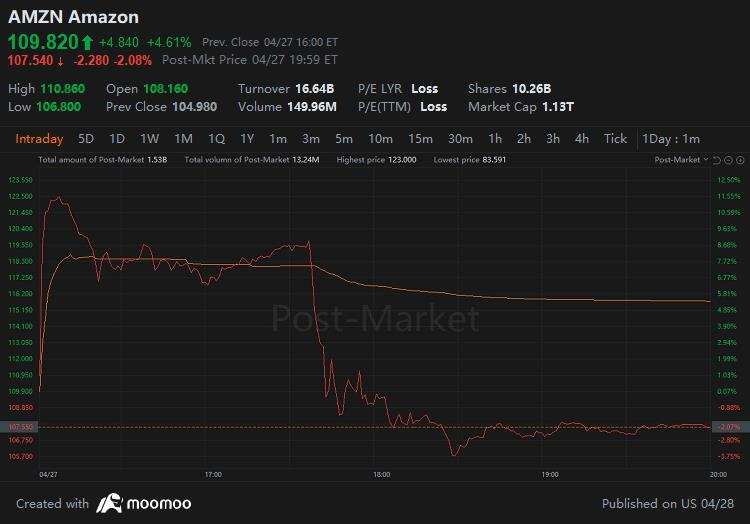Image resolution: width=750 pixels, height=524 pixels.
Task: Click the Highest price 123.000 label
Action: (376, 160)
